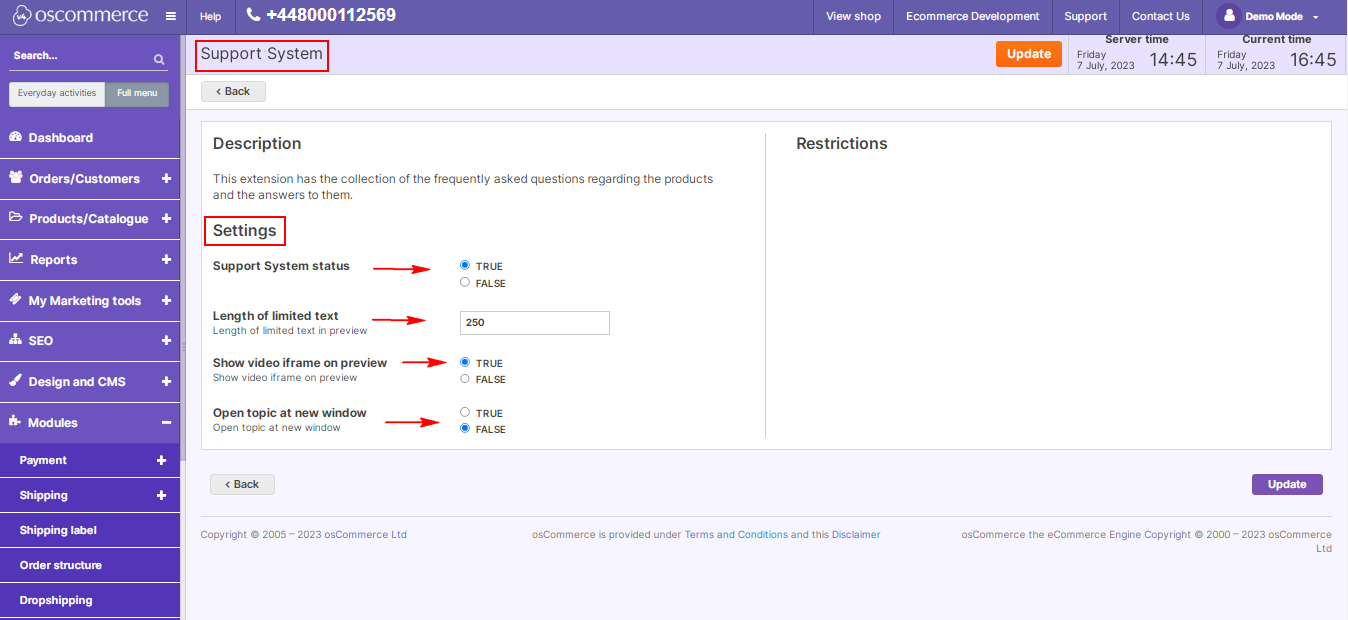Image resolution: width=1348 pixels, height=620 pixels.
Task: Expand Products/Catalogue menu with plus
Action: pos(166,218)
